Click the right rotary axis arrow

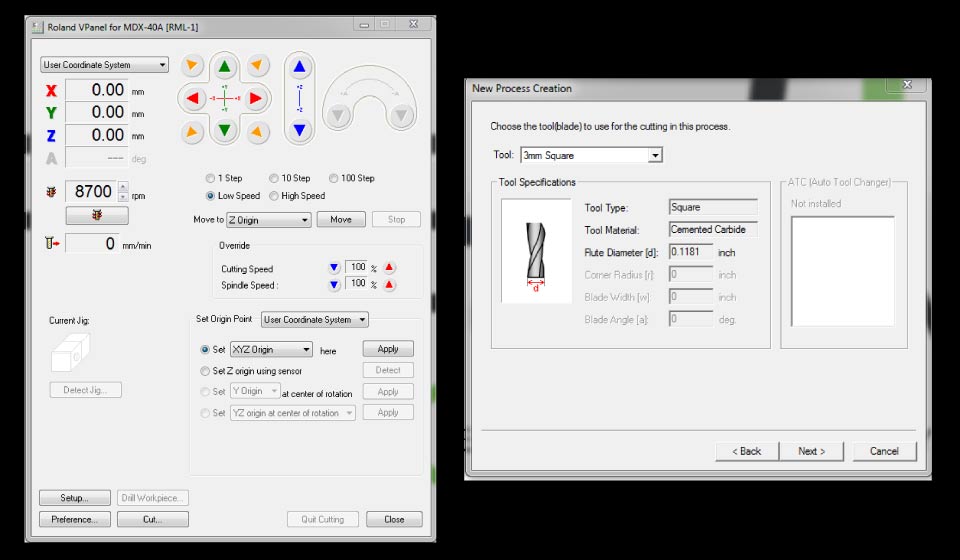coord(401,115)
